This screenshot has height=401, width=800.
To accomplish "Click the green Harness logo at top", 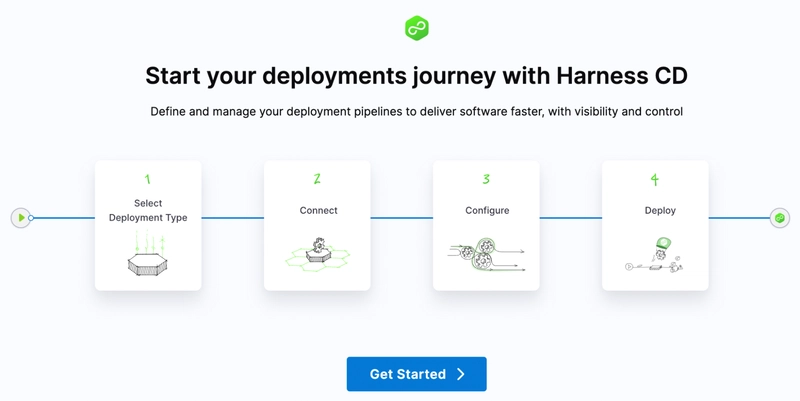I will [x=417, y=28].
